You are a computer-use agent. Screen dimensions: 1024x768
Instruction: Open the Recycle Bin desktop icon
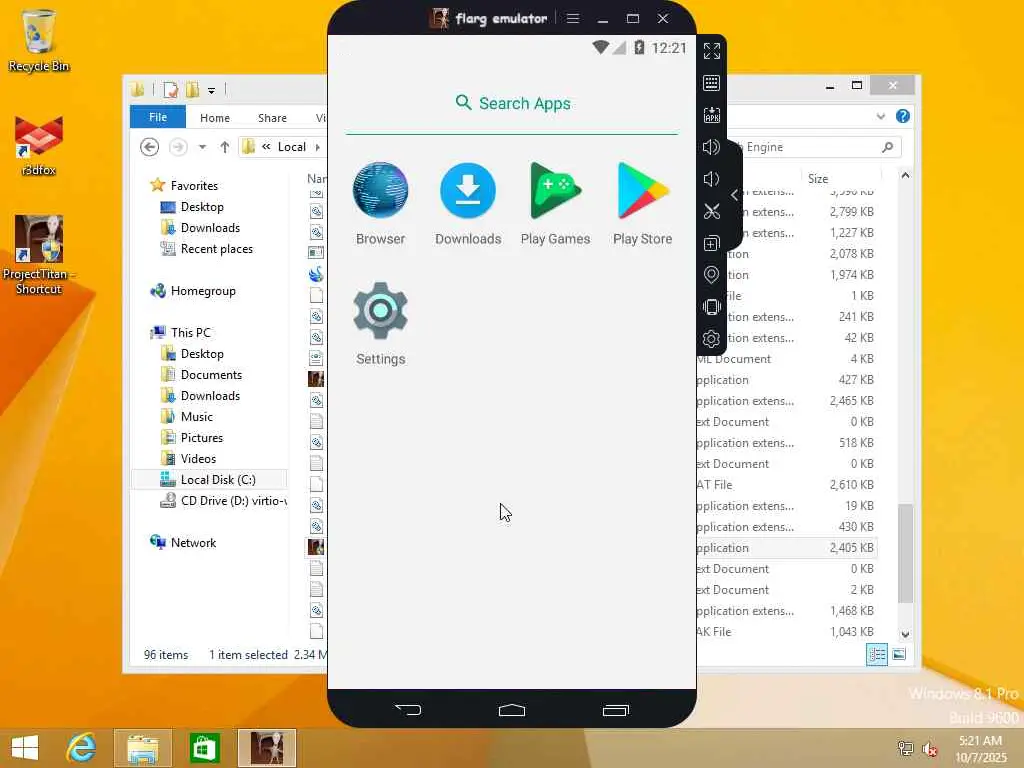tap(39, 40)
